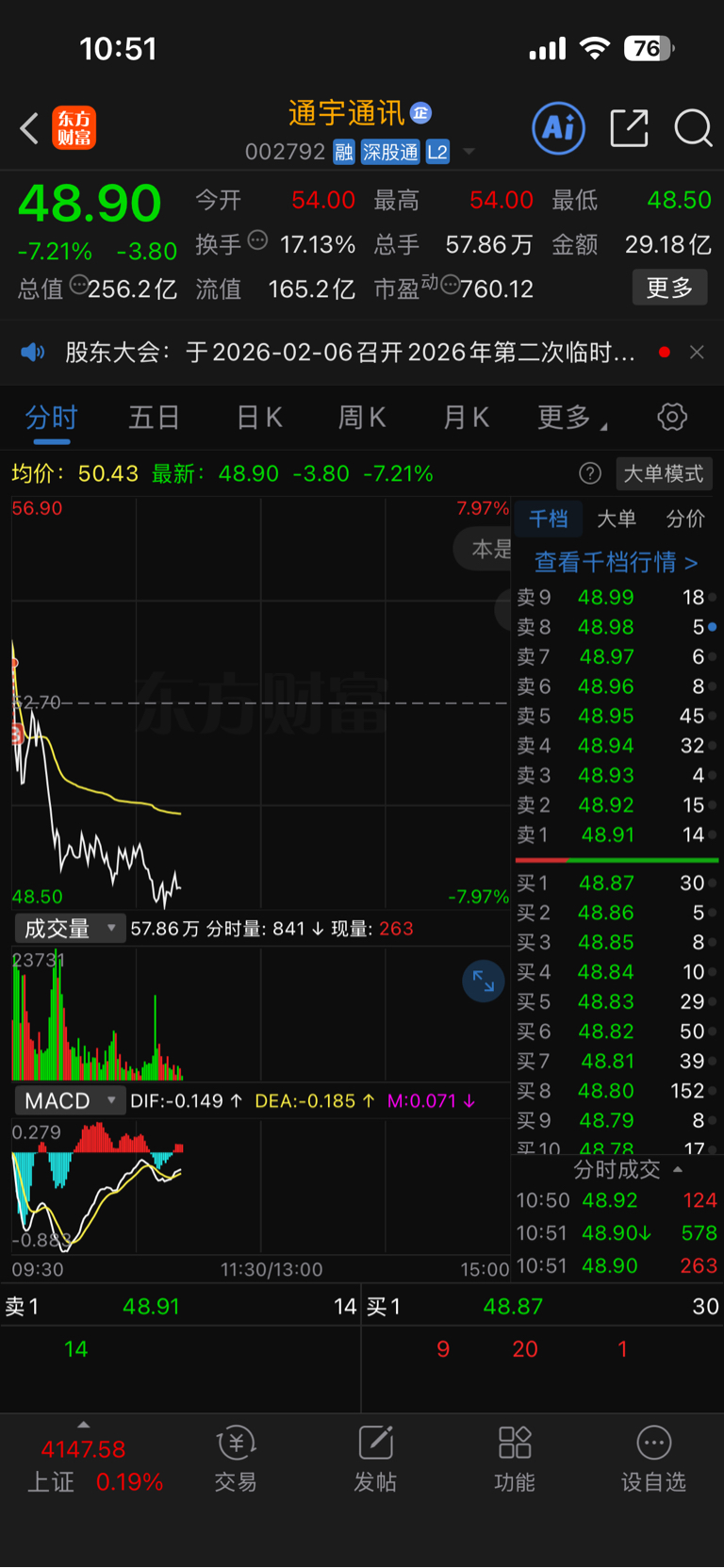Image resolution: width=724 pixels, height=1568 pixels.
Task: Open the 发帖 post icon
Action: 375,1460
